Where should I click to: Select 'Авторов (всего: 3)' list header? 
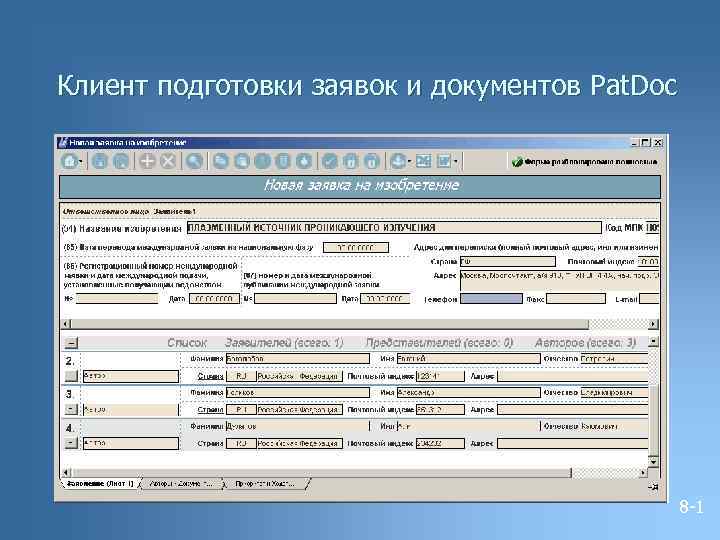click(x=585, y=343)
